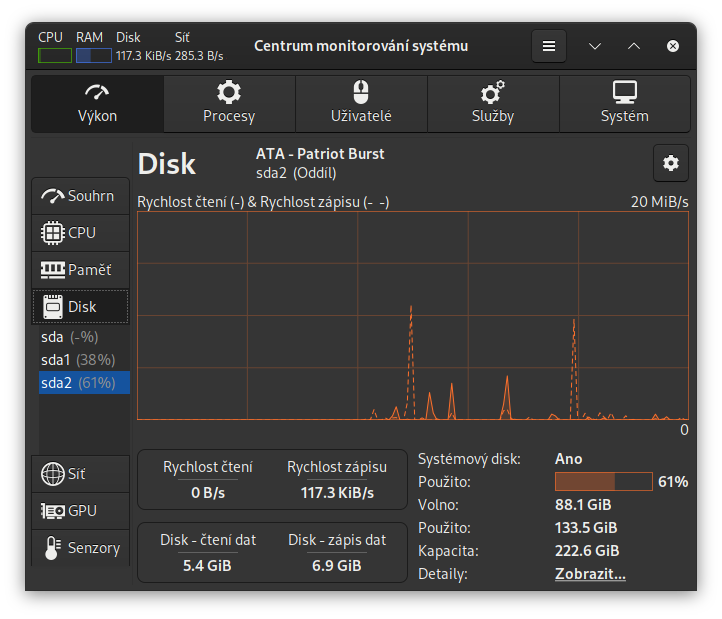Click the Senzory thermometer icon
Image resolution: width=722 pixels, height=619 pixels.
pos(52,548)
